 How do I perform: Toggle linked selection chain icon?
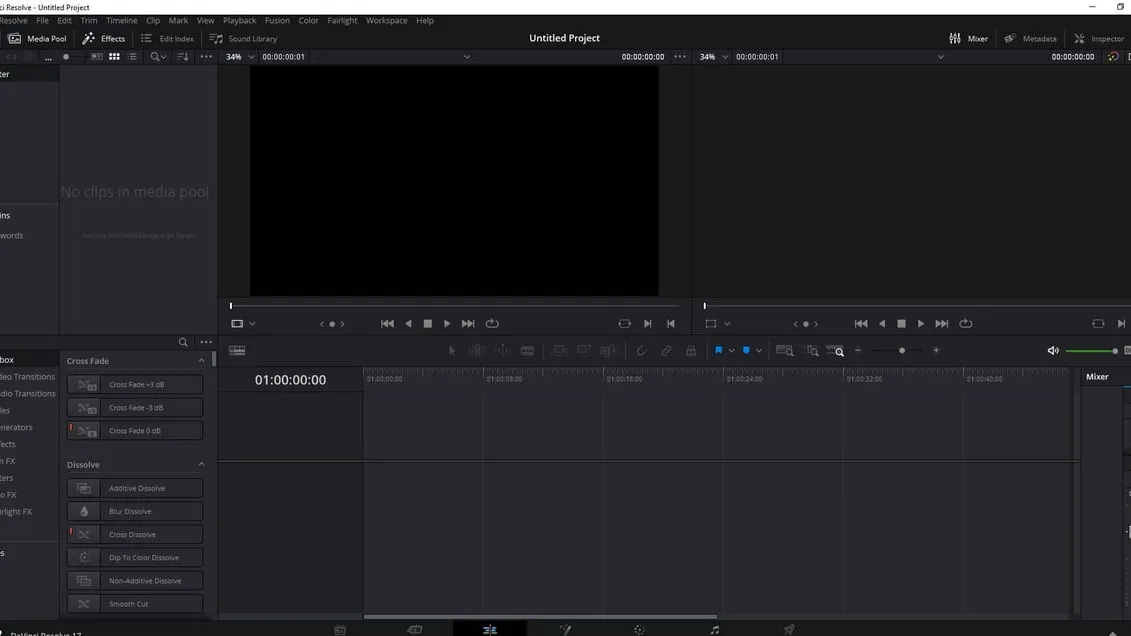pyautogui.click(x=667, y=350)
